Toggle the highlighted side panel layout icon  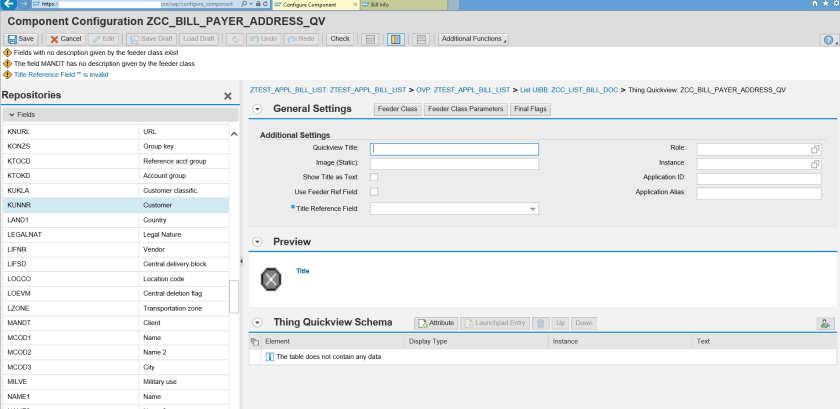tap(395, 40)
